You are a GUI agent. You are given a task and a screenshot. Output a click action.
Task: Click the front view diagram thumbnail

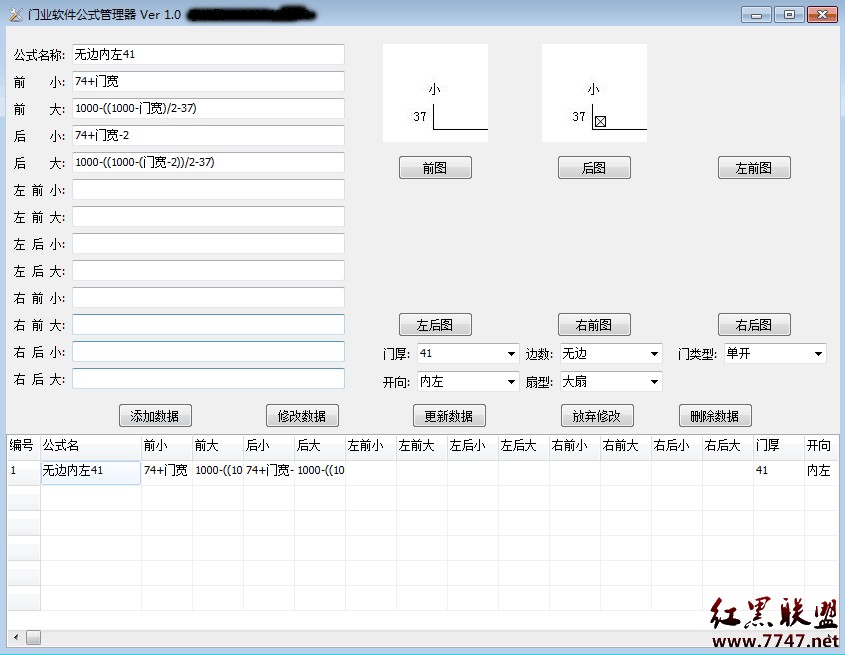[435, 93]
